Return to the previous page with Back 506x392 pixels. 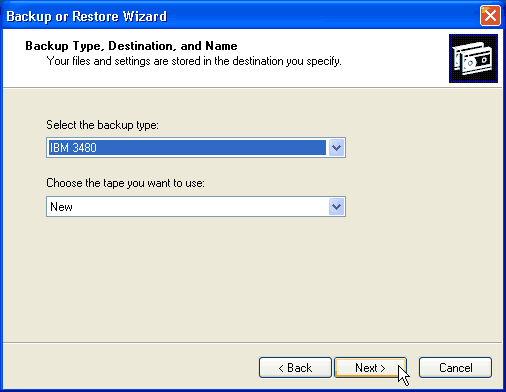(295, 368)
